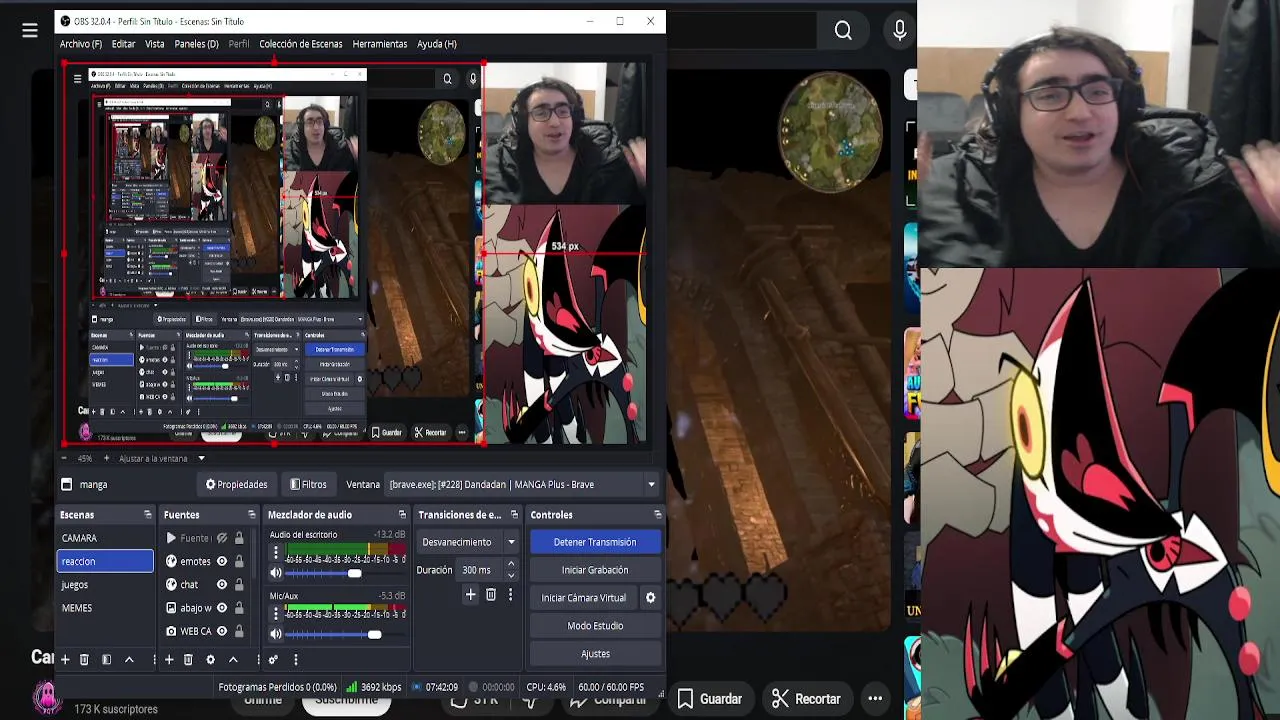Mute the Mic/Aux channel
The width and height of the screenshot is (1280, 720).
tap(276, 634)
